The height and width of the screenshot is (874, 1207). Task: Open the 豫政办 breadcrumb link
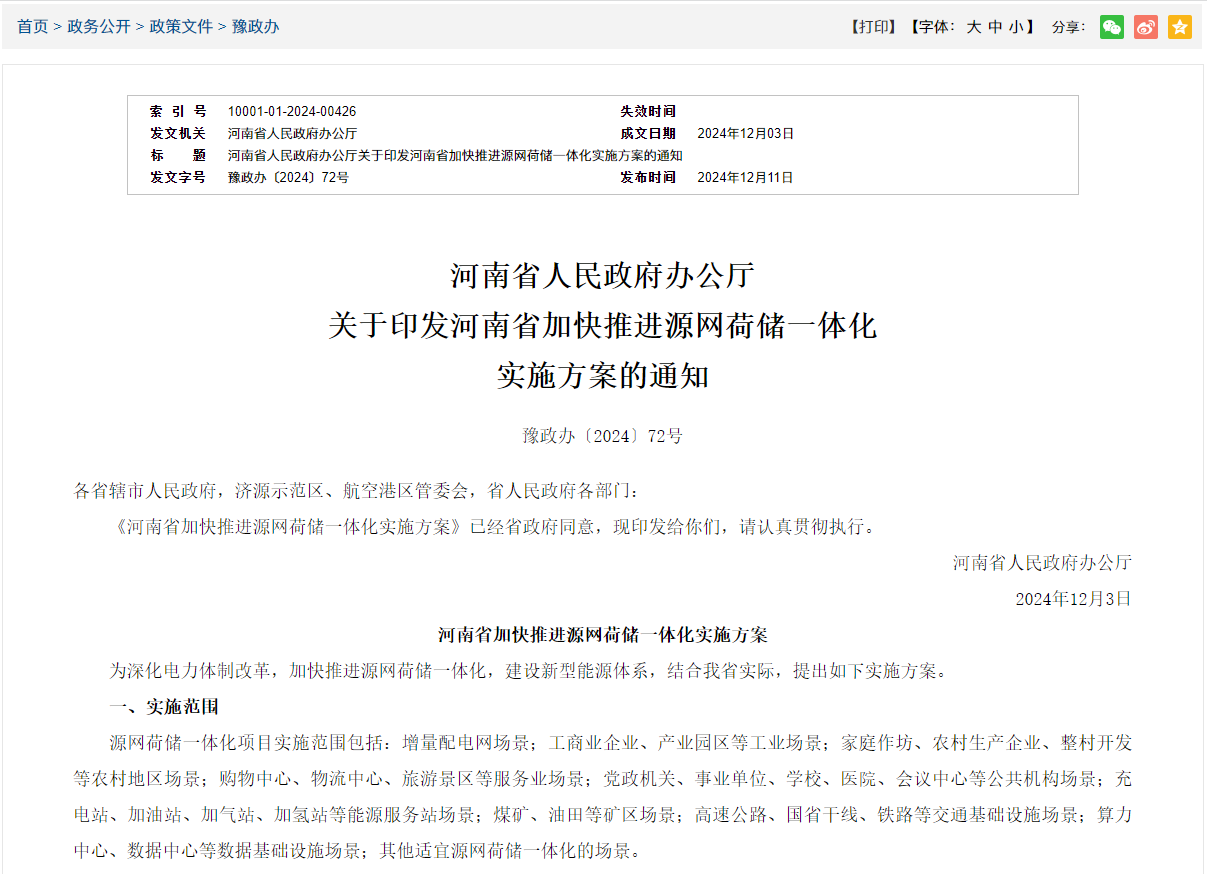point(256,27)
